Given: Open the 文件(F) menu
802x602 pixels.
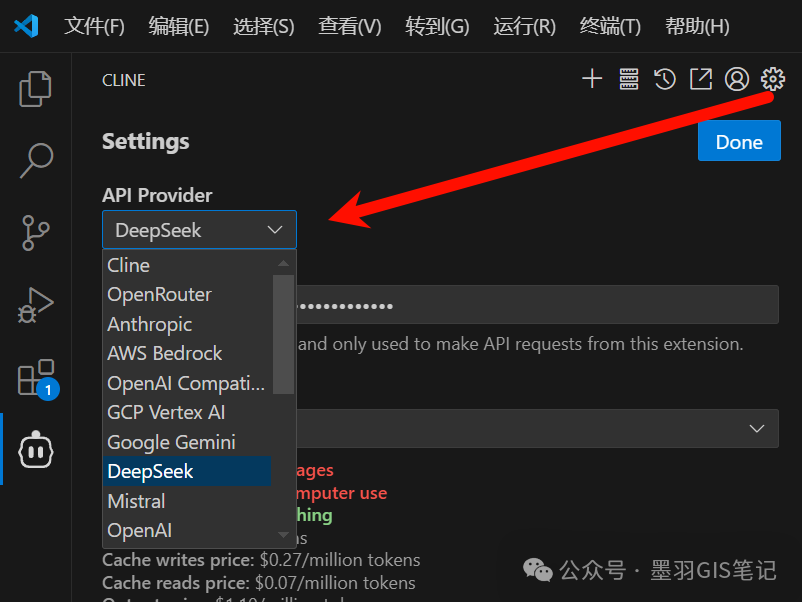Looking at the screenshot, I should point(94,26).
